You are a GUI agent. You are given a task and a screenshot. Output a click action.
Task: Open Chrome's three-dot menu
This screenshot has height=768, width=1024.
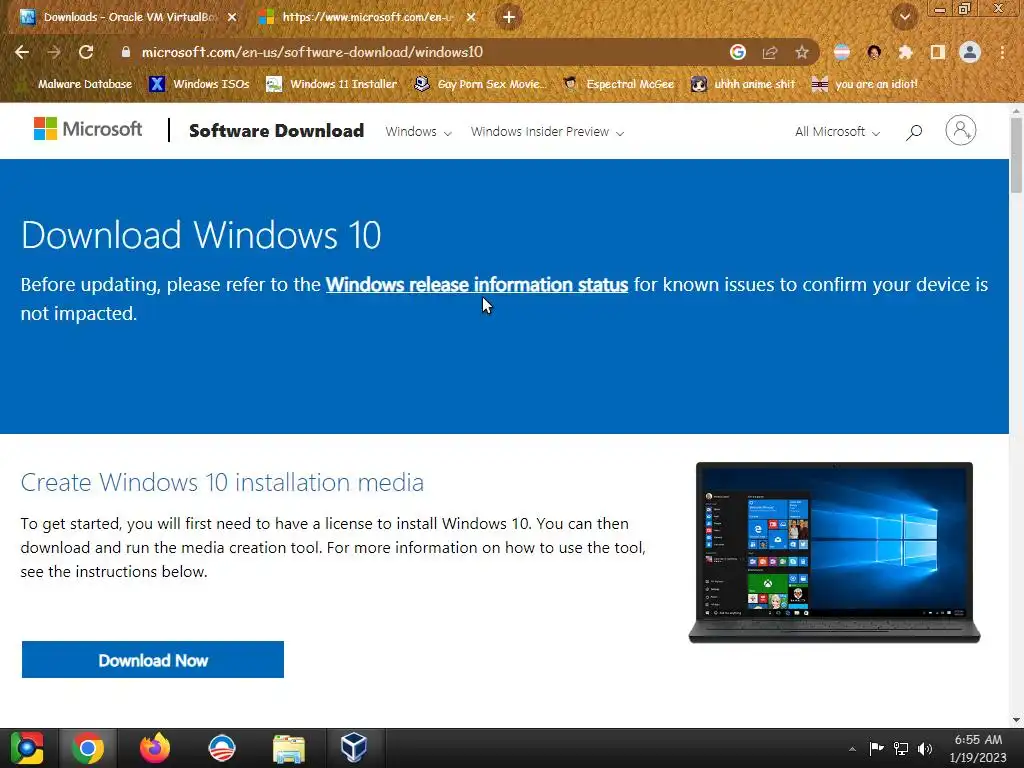coord(1002,52)
